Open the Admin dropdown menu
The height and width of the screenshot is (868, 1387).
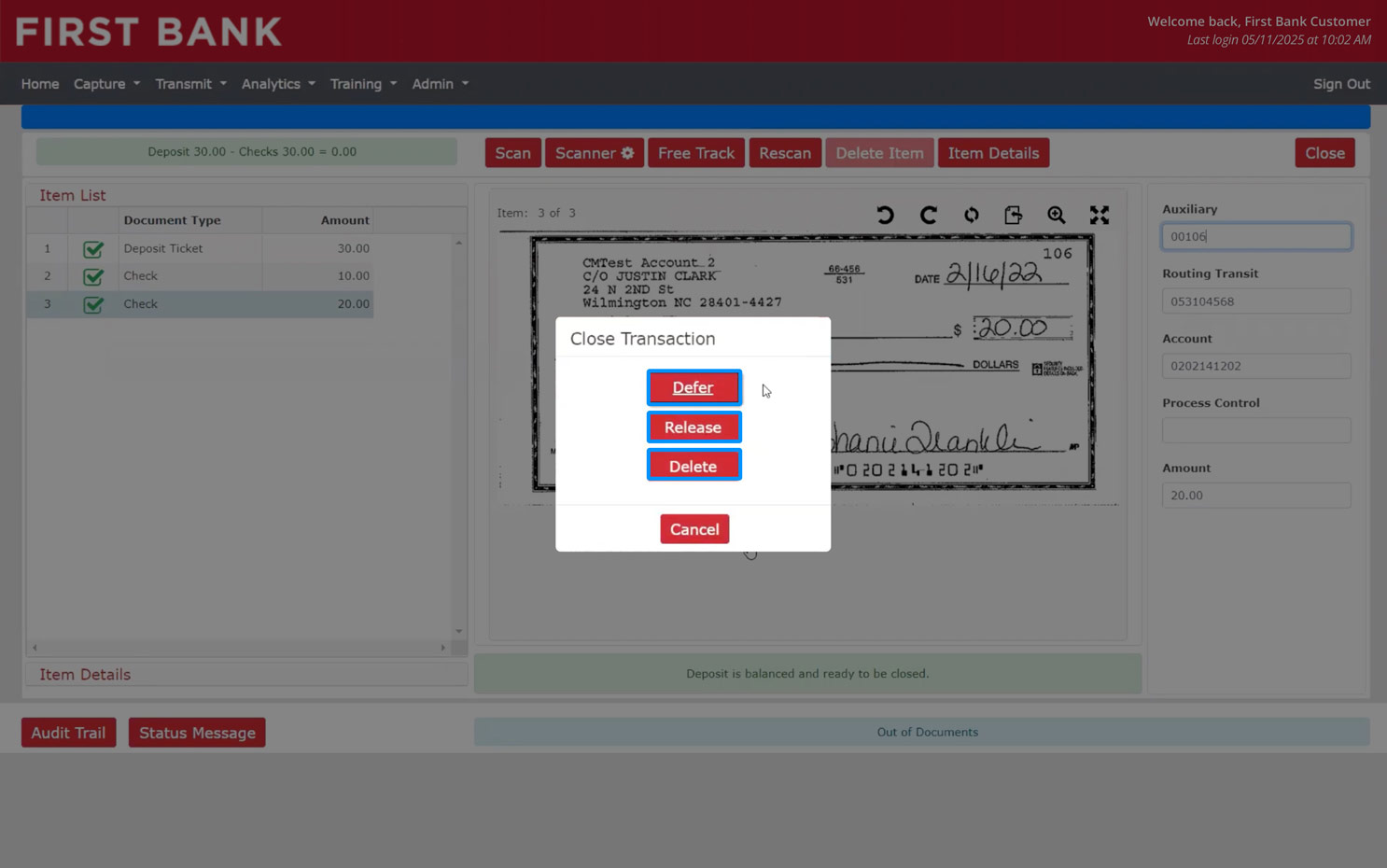(441, 84)
